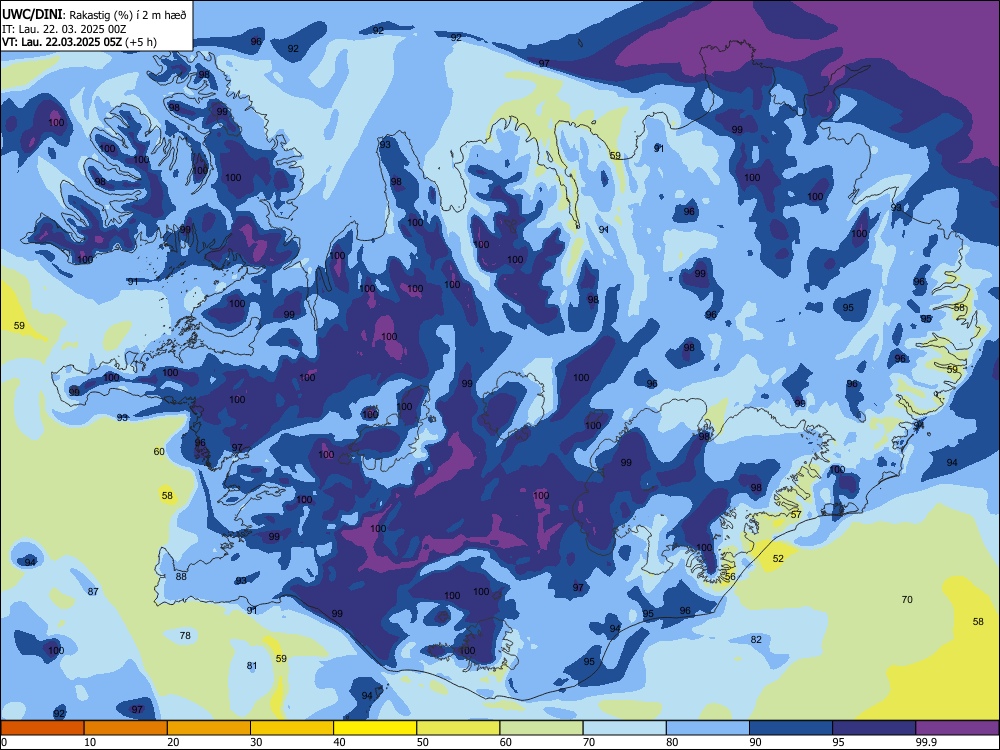The image size is (1000, 750).
Task: Click the 78 humidity value on the map
Action: (x=185, y=636)
